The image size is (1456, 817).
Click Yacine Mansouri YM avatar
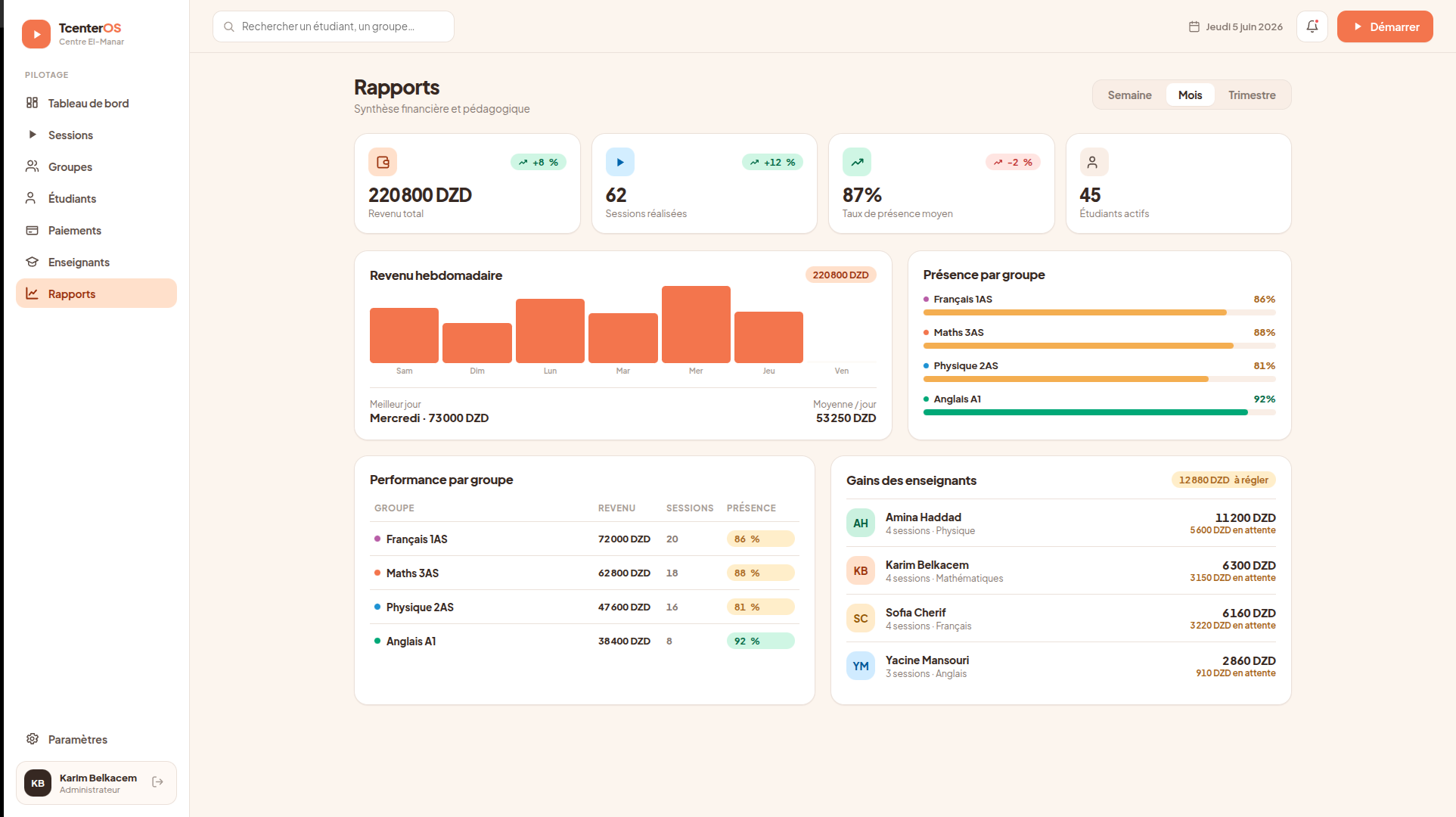tap(861, 666)
